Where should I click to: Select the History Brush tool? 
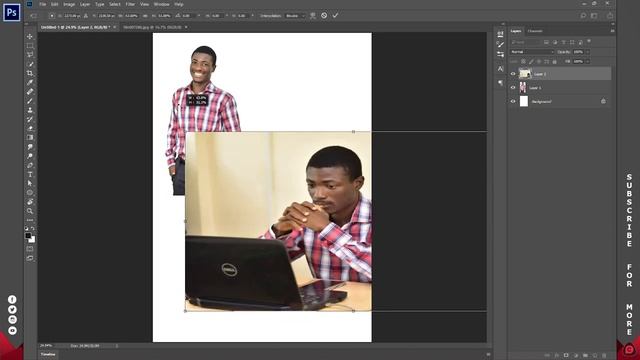point(30,119)
